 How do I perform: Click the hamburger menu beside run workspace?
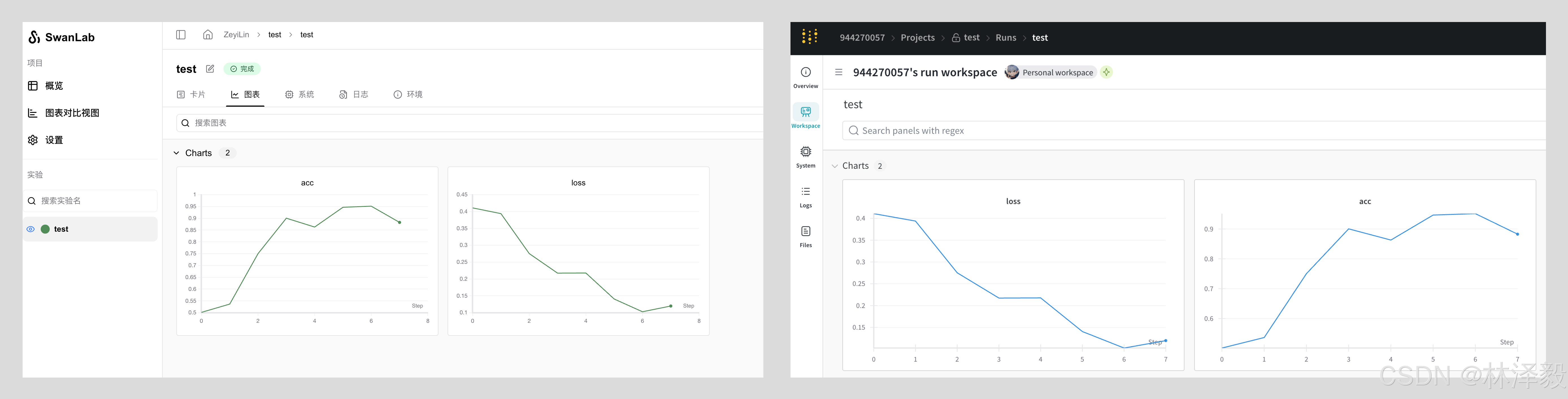[839, 73]
